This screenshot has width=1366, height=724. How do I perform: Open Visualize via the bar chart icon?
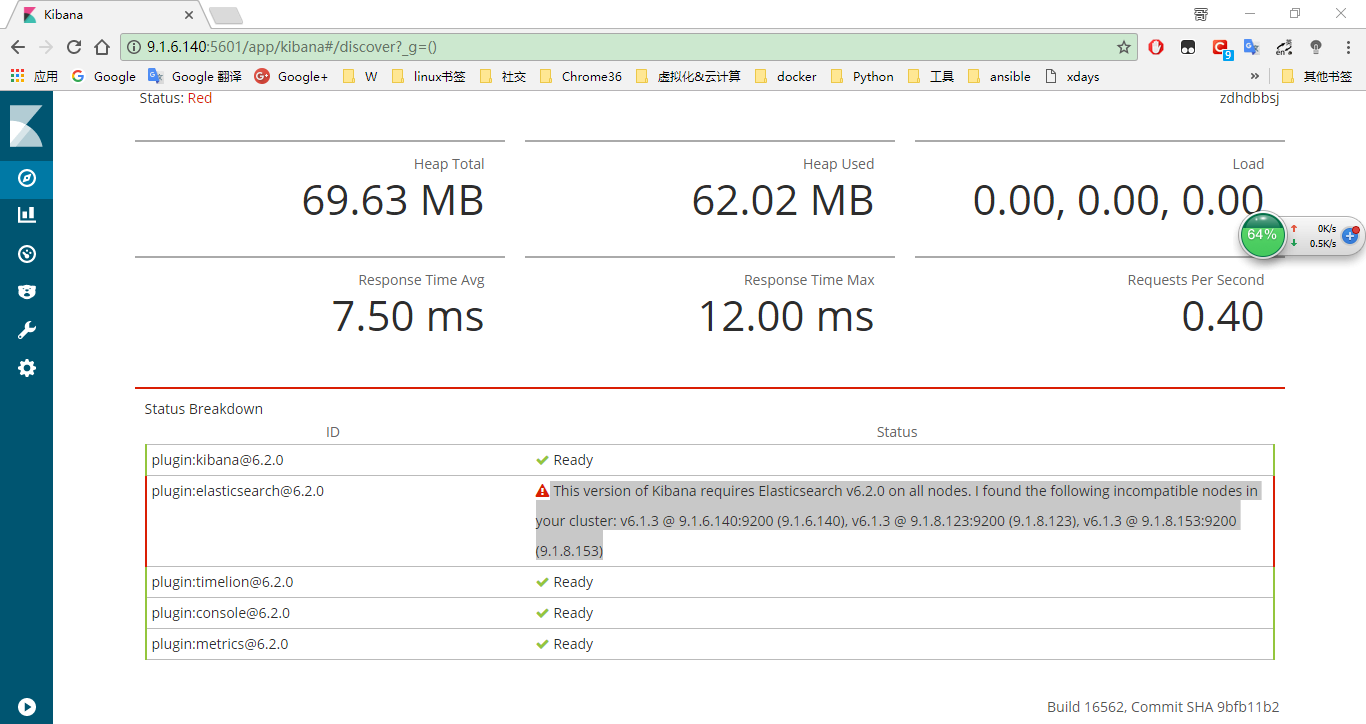click(x=27, y=215)
